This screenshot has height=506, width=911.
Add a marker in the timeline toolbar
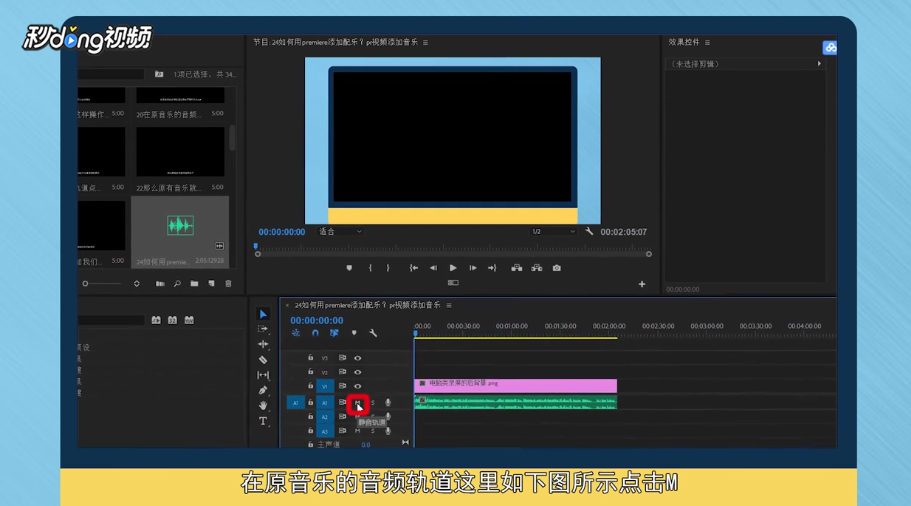pos(354,333)
